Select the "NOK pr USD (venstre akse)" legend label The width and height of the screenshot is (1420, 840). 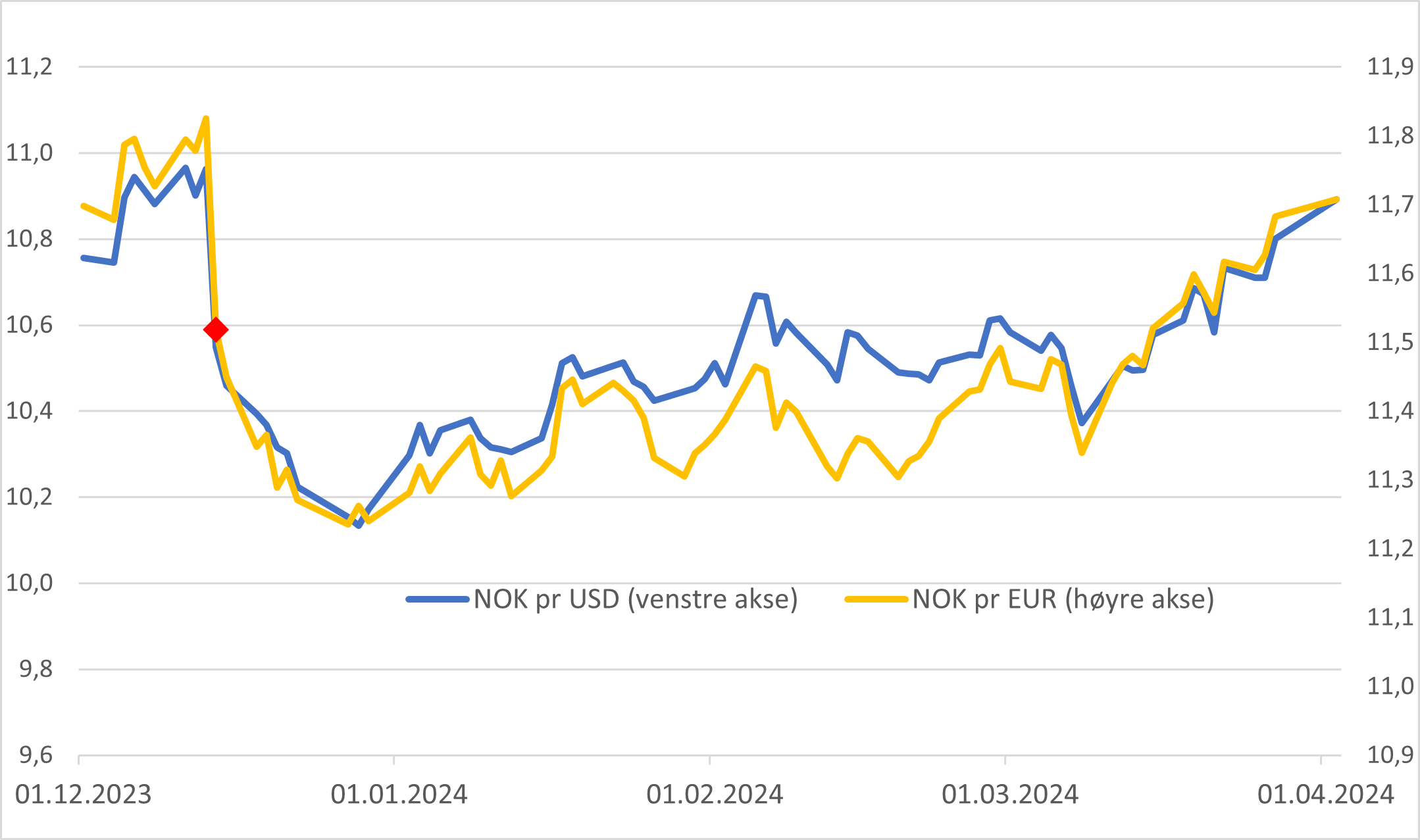coord(636,599)
